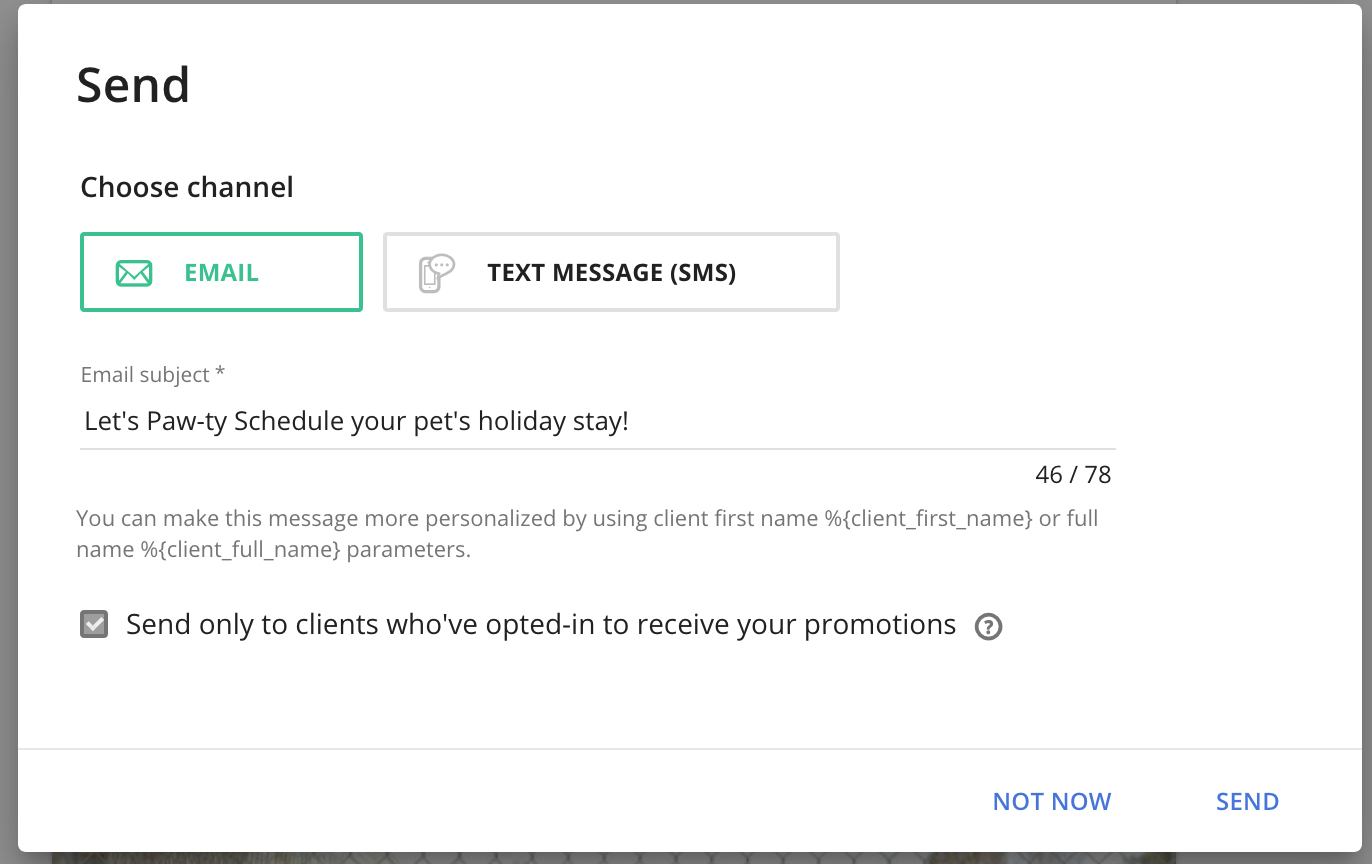1372x864 pixels.
Task: Click the SEND button
Action: click(x=1247, y=802)
